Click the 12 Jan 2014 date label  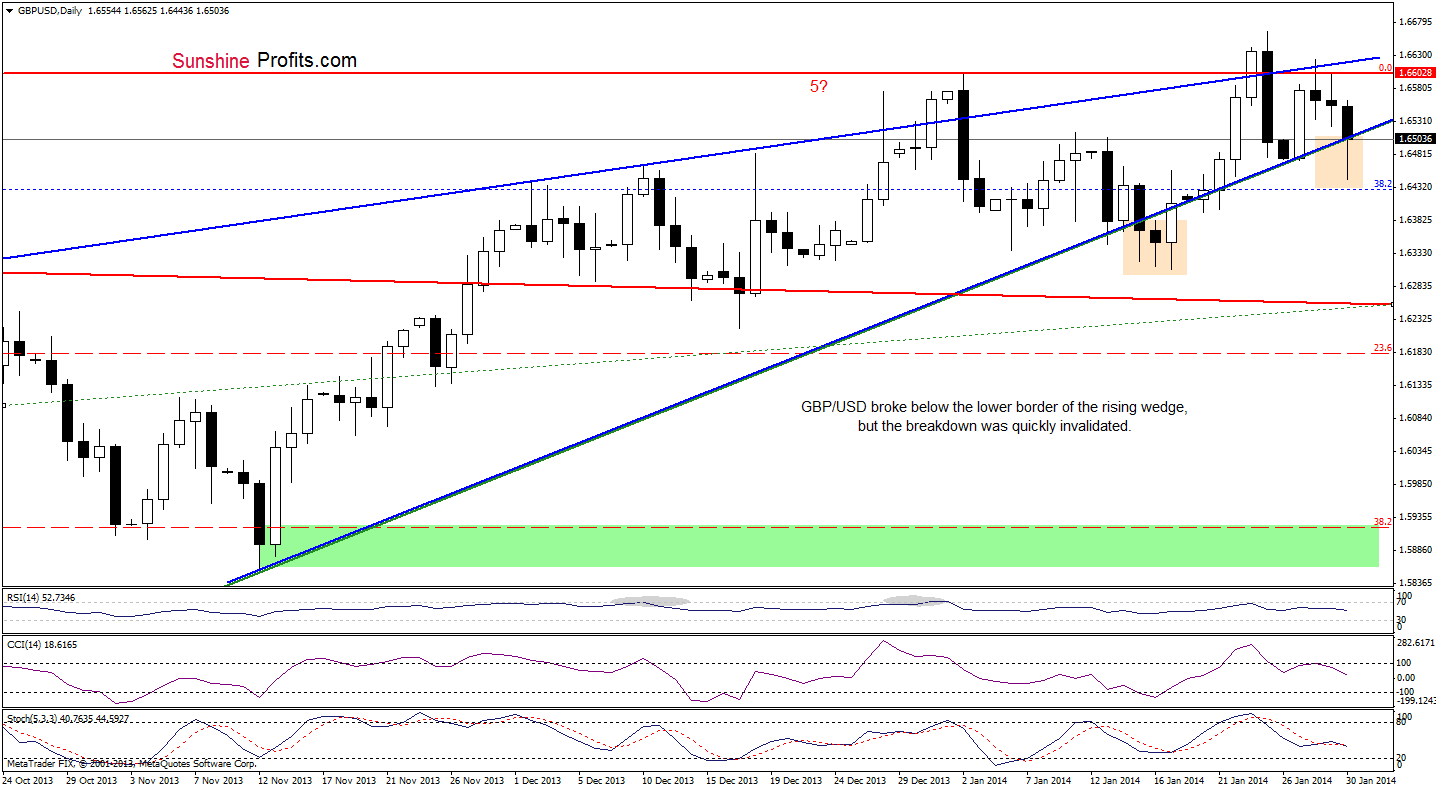tap(1114, 780)
